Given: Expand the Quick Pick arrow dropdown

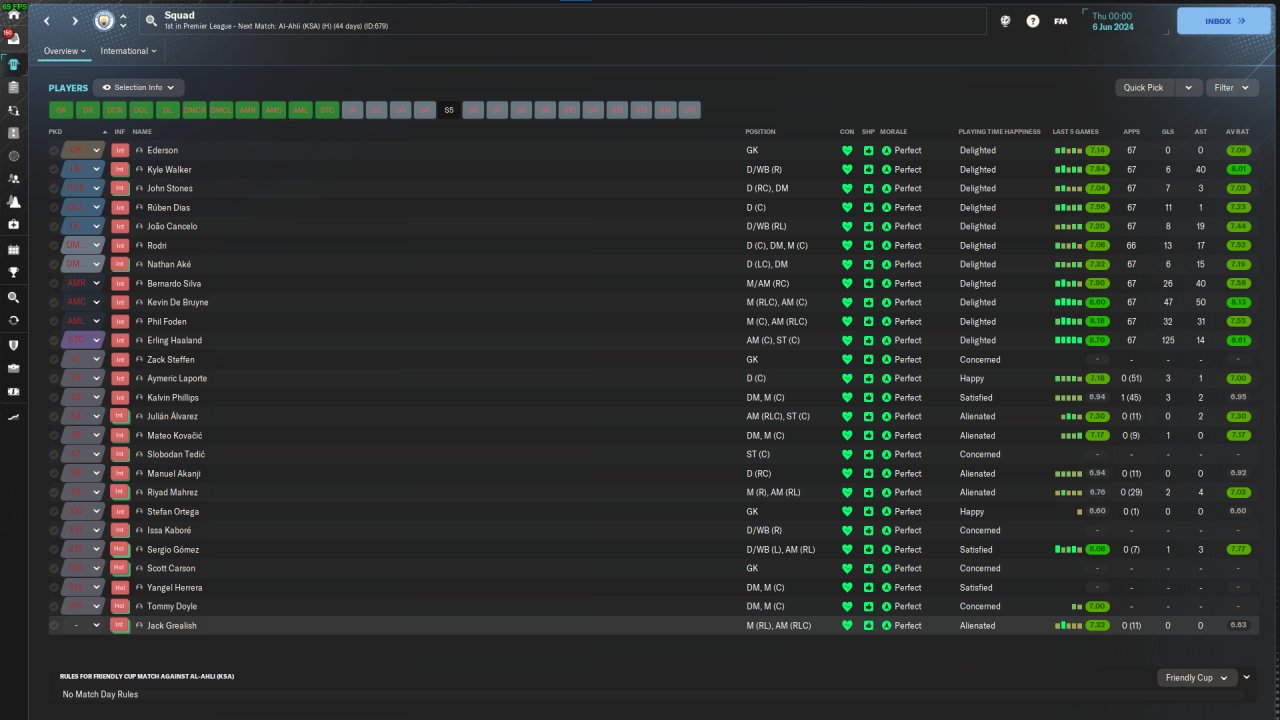Looking at the screenshot, I should (x=1188, y=88).
